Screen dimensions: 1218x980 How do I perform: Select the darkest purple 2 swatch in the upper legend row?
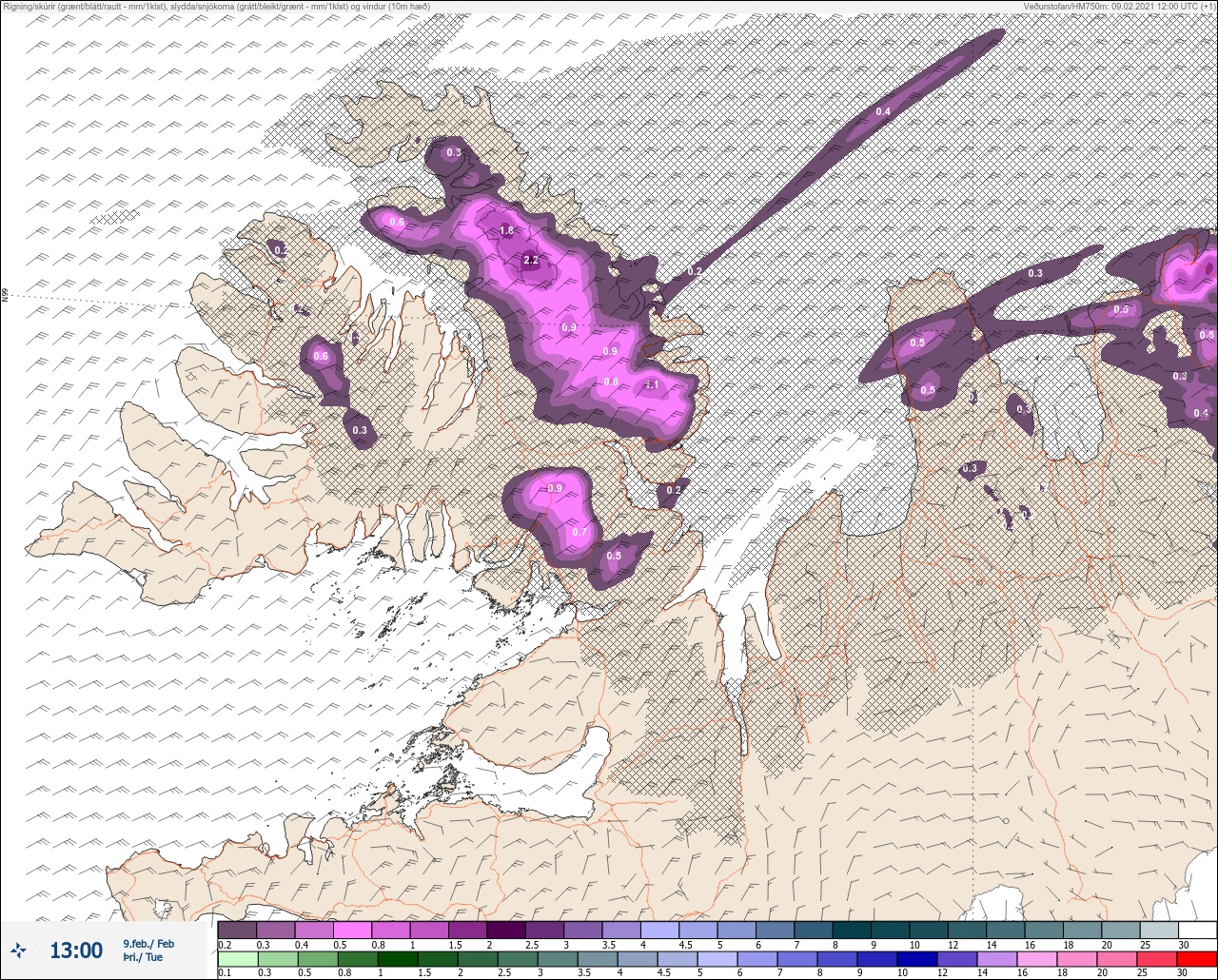point(506,930)
